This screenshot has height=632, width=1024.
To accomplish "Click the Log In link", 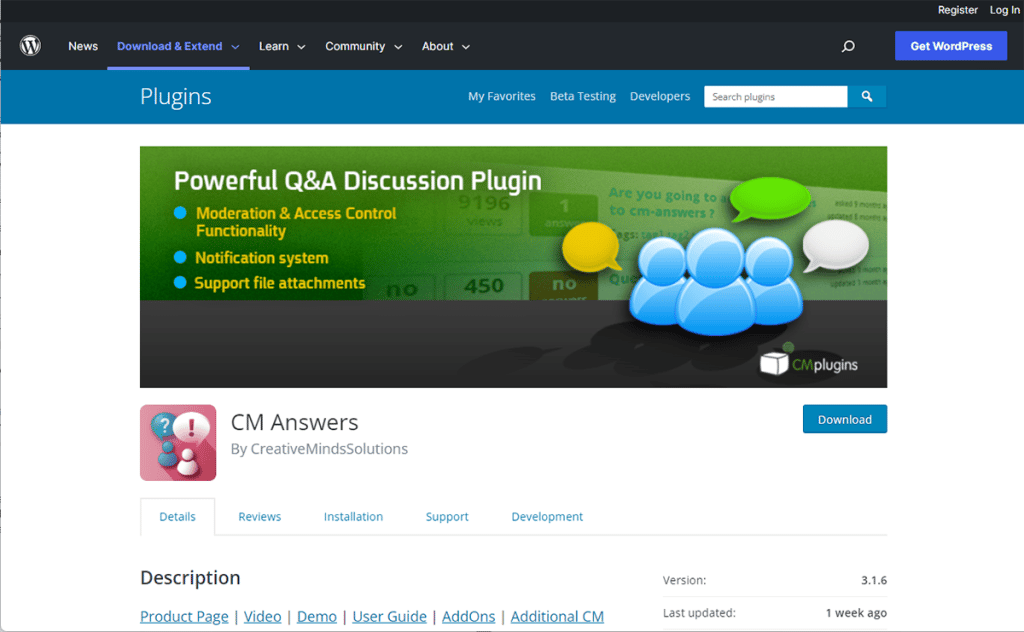I will [x=1004, y=10].
